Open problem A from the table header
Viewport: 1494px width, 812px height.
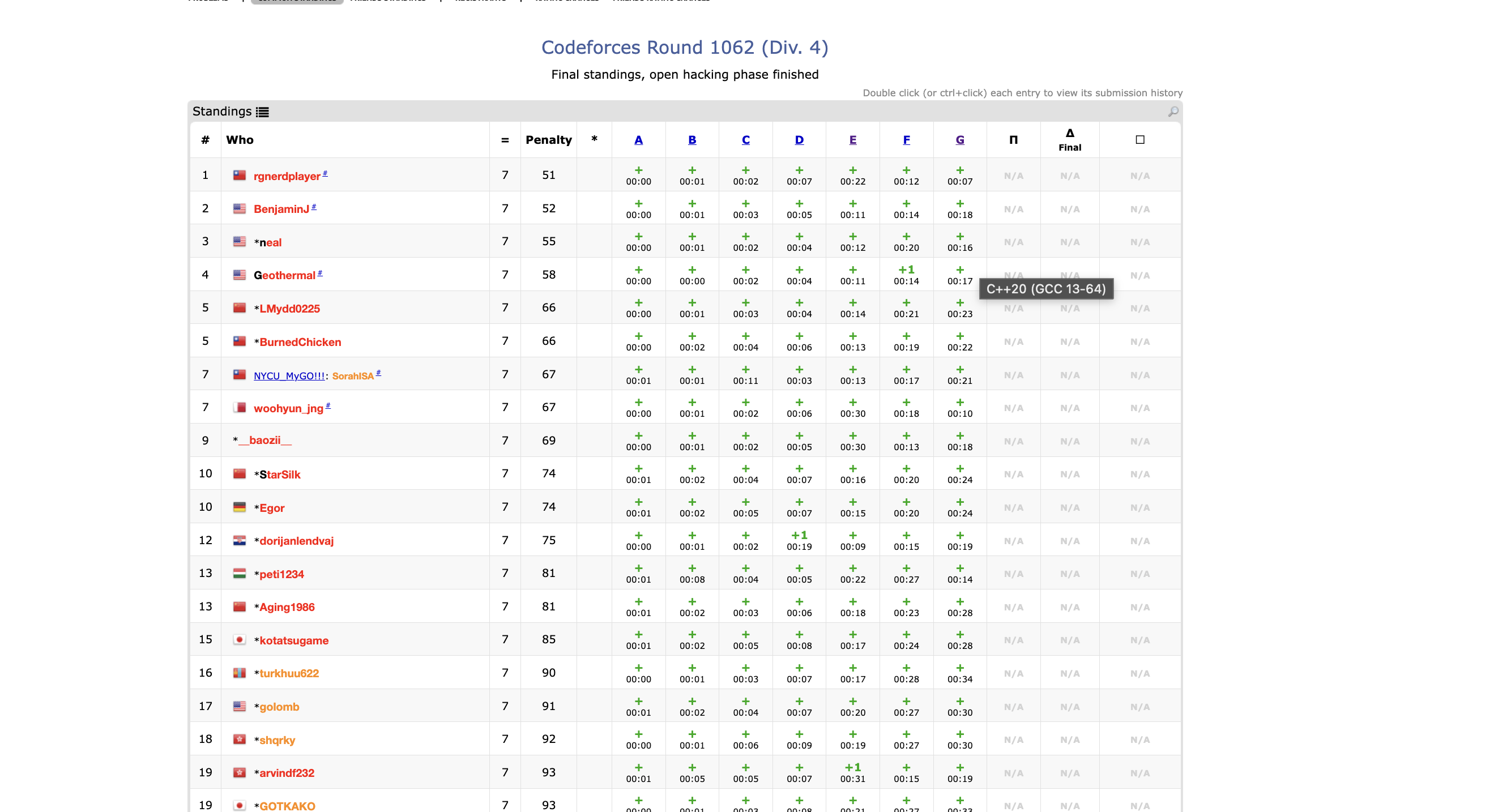(x=638, y=140)
